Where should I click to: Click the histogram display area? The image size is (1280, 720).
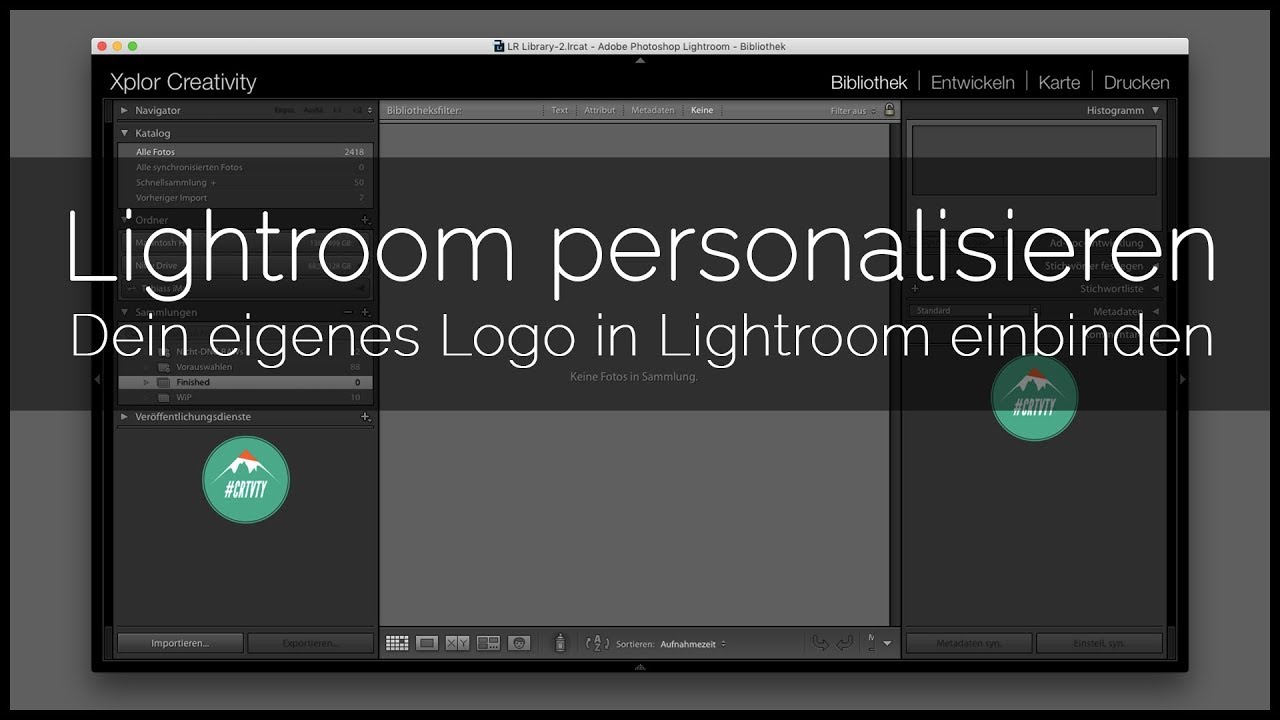point(1034,160)
